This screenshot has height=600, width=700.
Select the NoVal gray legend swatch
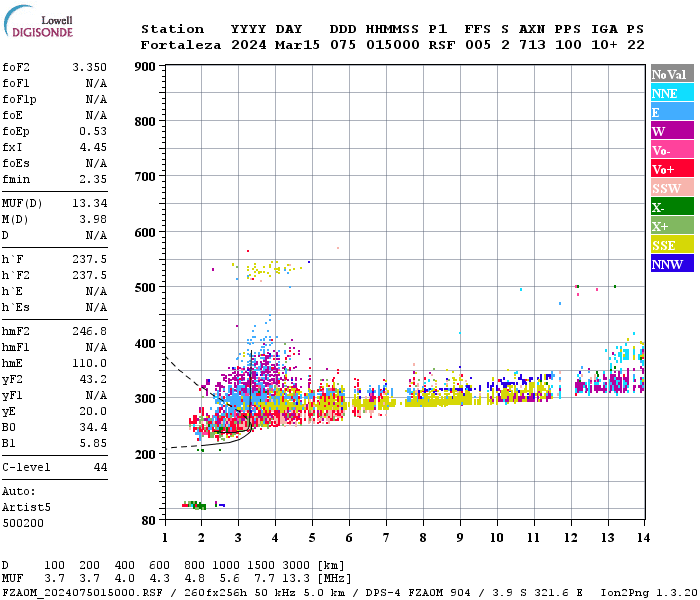click(x=672, y=74)
